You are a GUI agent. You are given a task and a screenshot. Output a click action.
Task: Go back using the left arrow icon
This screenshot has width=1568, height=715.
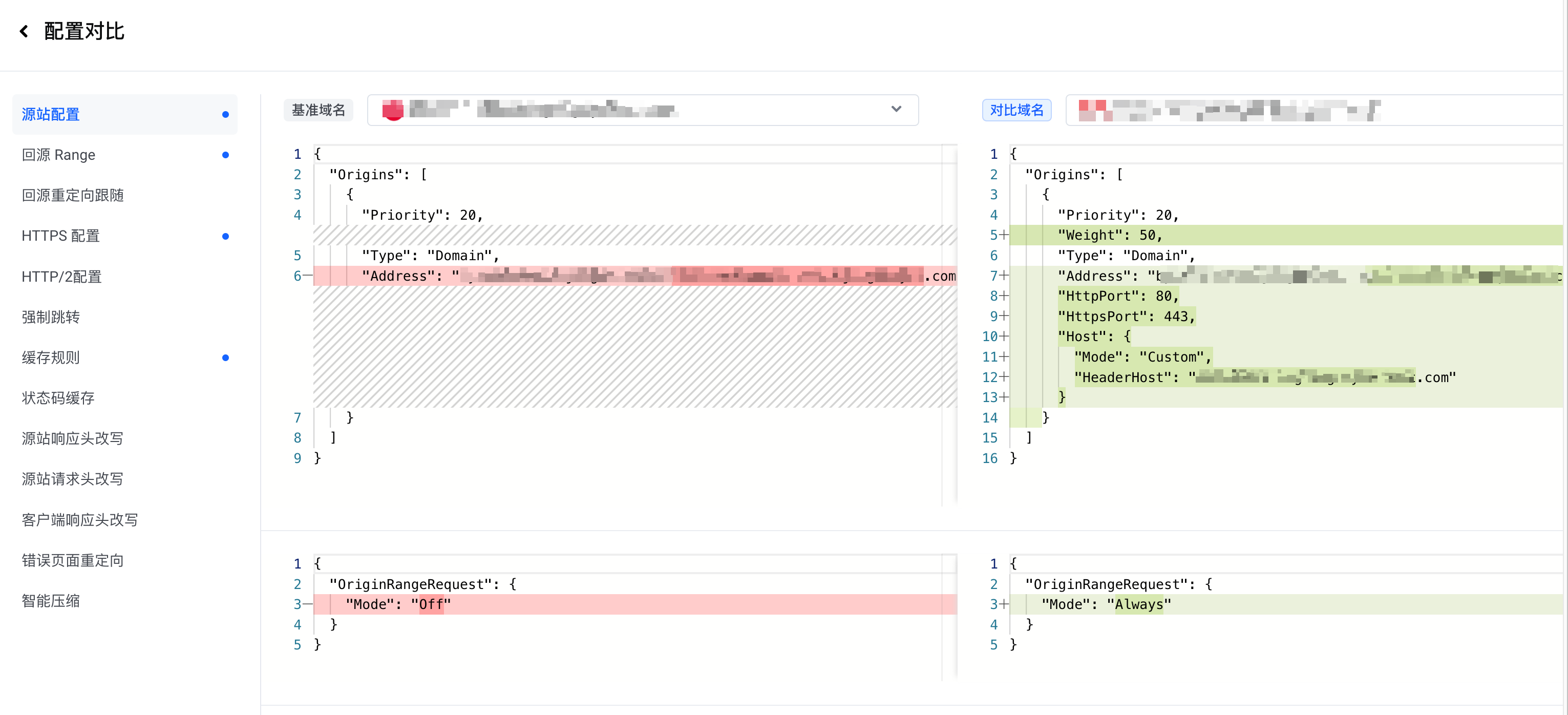click(24, 31)
